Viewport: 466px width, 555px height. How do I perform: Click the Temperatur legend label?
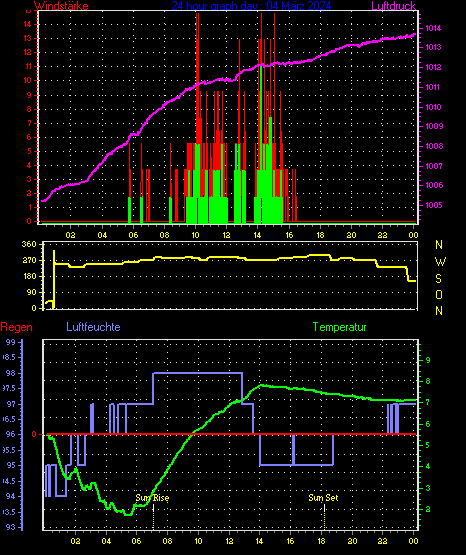coord(339,327)
